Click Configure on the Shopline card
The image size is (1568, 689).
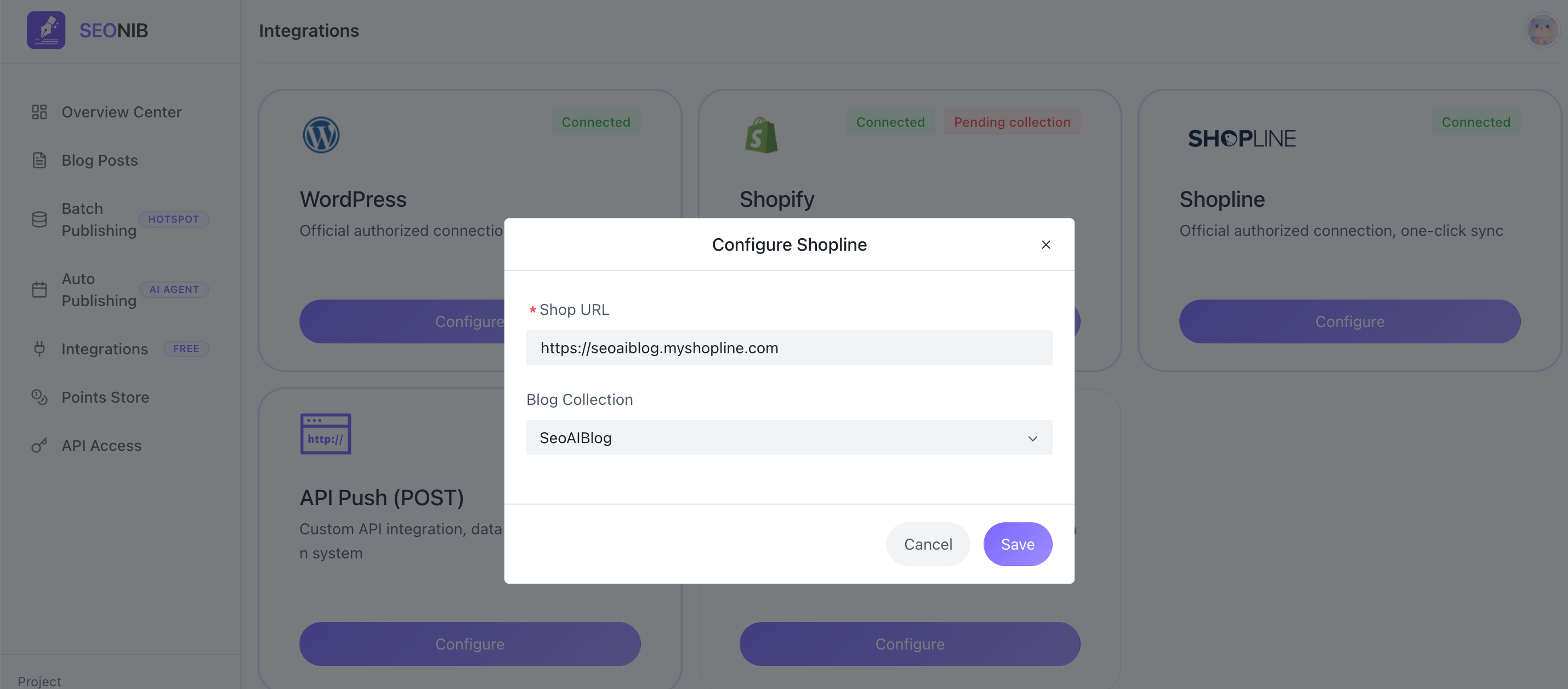(1349, 321)
